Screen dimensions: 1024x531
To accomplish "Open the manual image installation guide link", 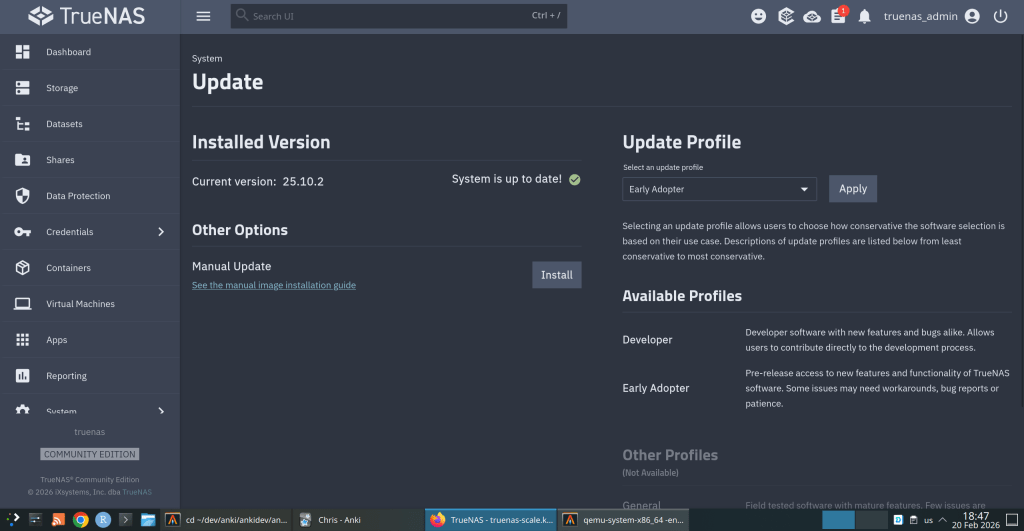I will [x=273, y=285].
